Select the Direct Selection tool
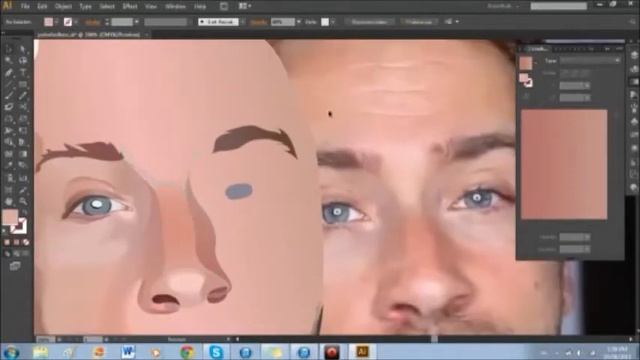640x360 pixels. coord(23,49)
